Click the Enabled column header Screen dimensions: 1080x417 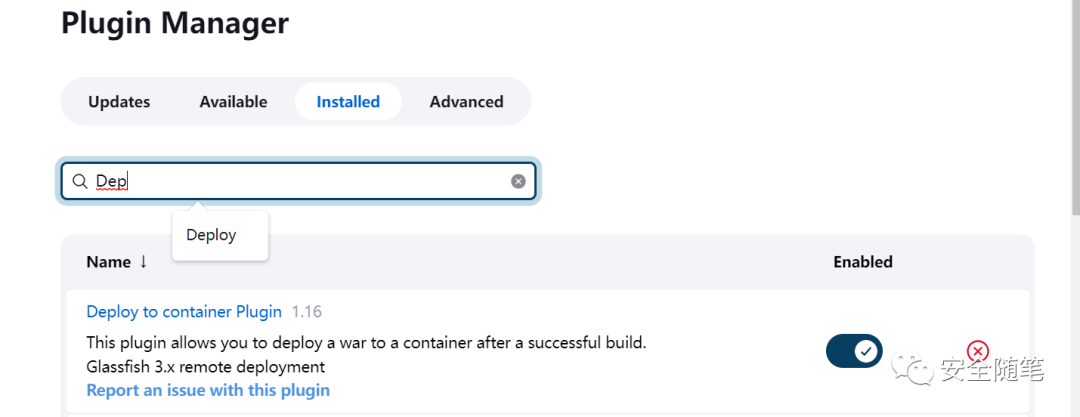(x=863, y=262)
